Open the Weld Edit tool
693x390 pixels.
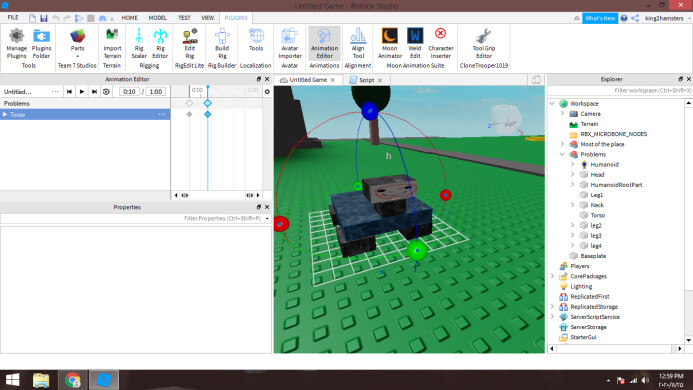[415, 43]
